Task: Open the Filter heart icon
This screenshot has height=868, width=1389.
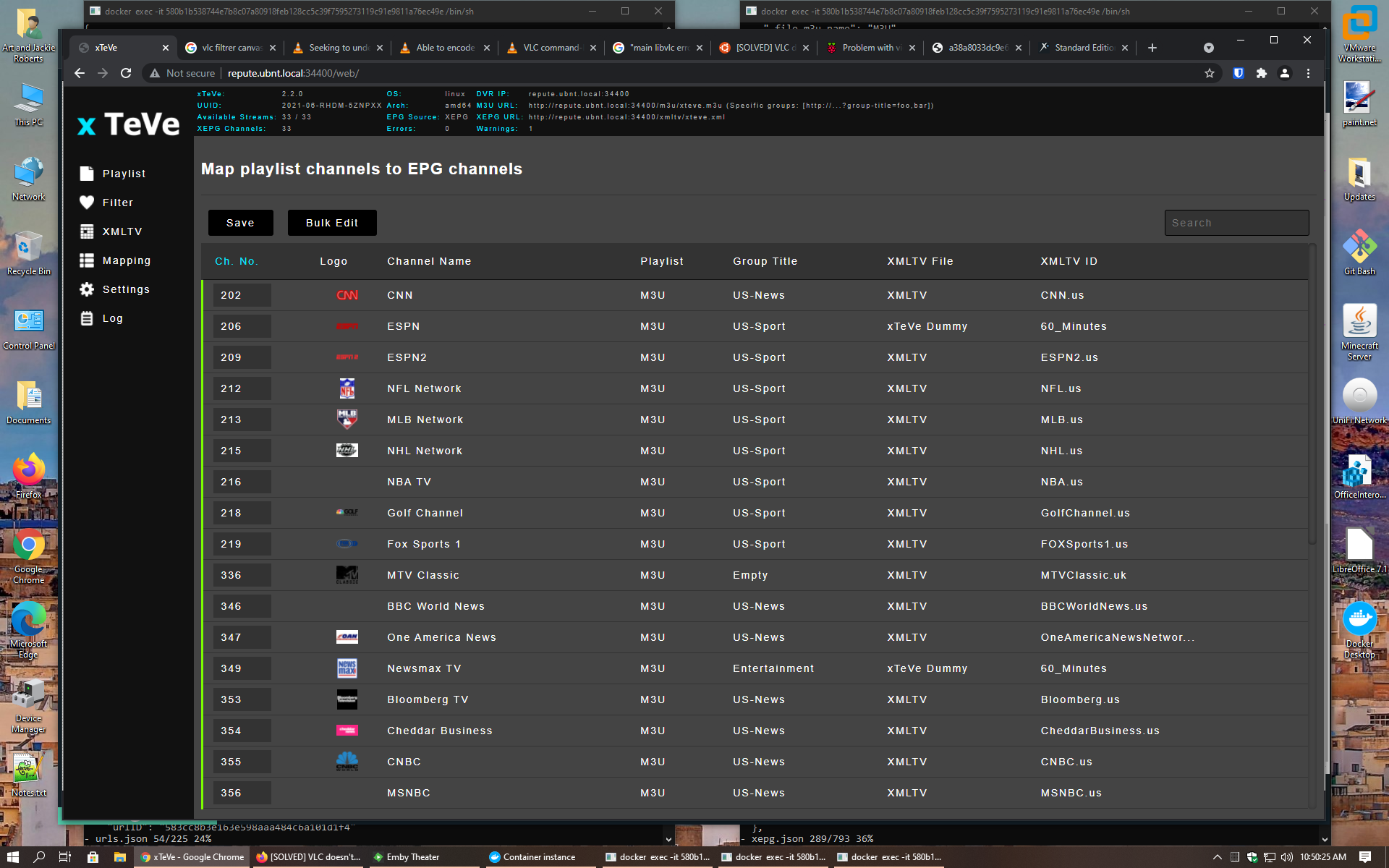Action: (x=87, y=203)
